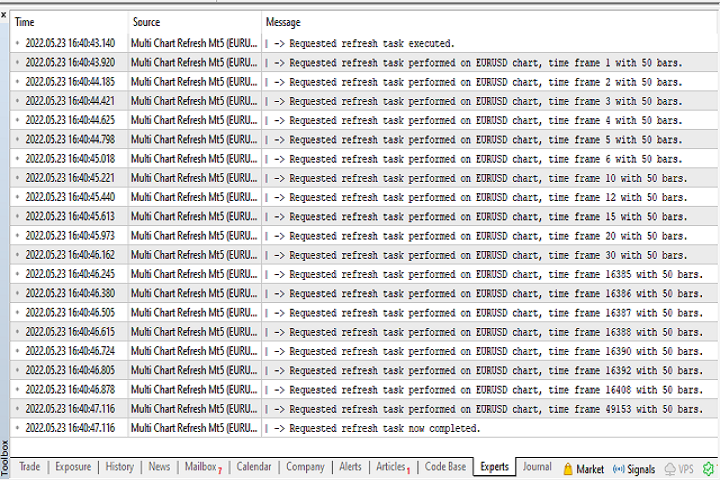
Task: Select log entry for time frame 16390
Action: 365,351
